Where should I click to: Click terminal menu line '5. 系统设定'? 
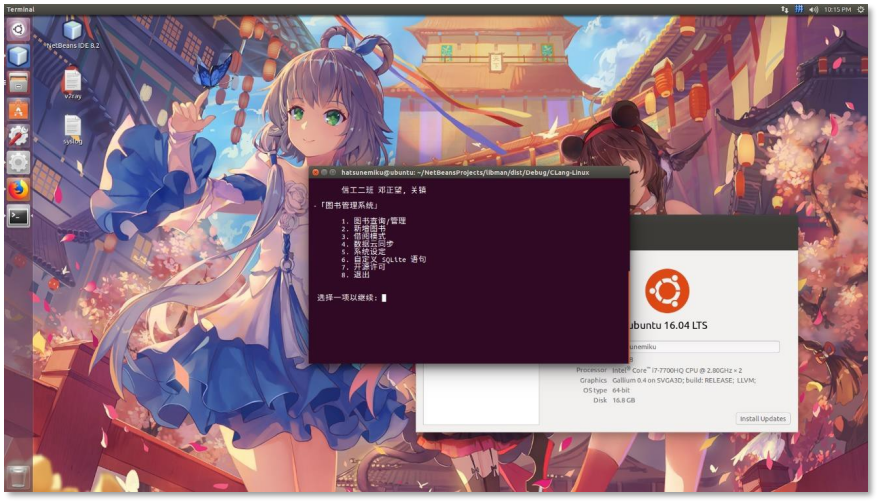point(363,252)
